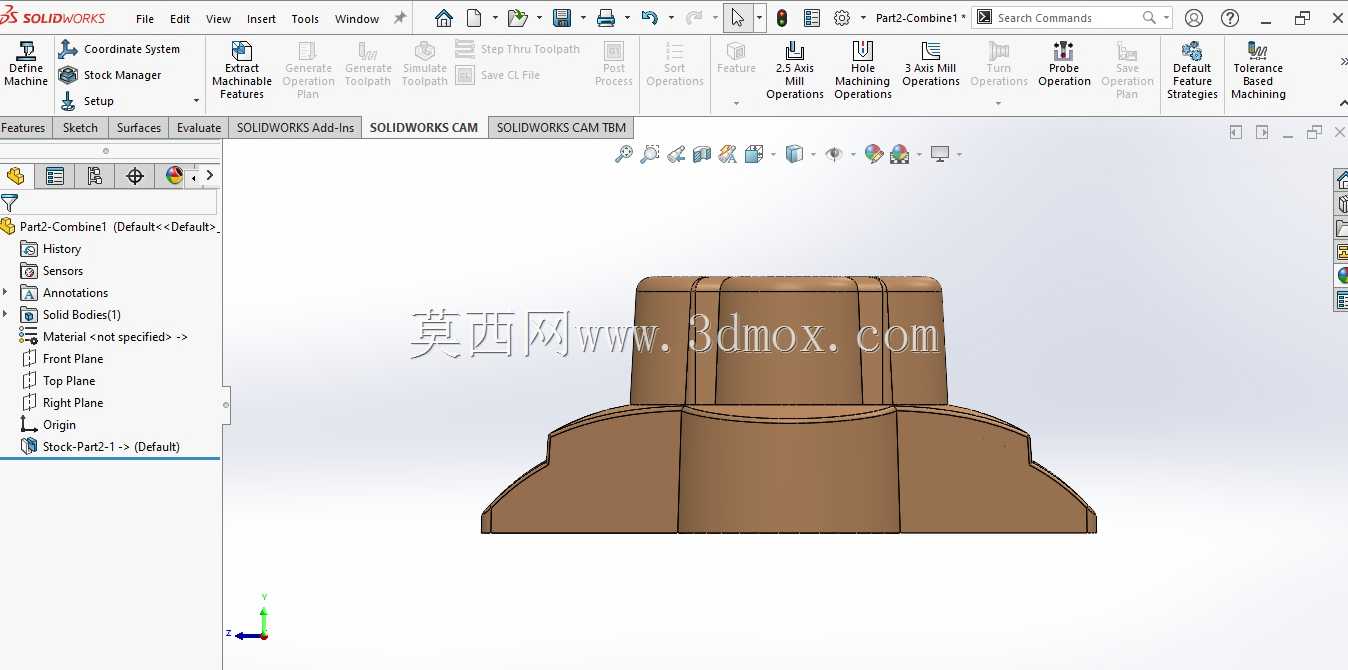Open the Help question mark icon
Screen dimensions: 1348x670
1230,18
